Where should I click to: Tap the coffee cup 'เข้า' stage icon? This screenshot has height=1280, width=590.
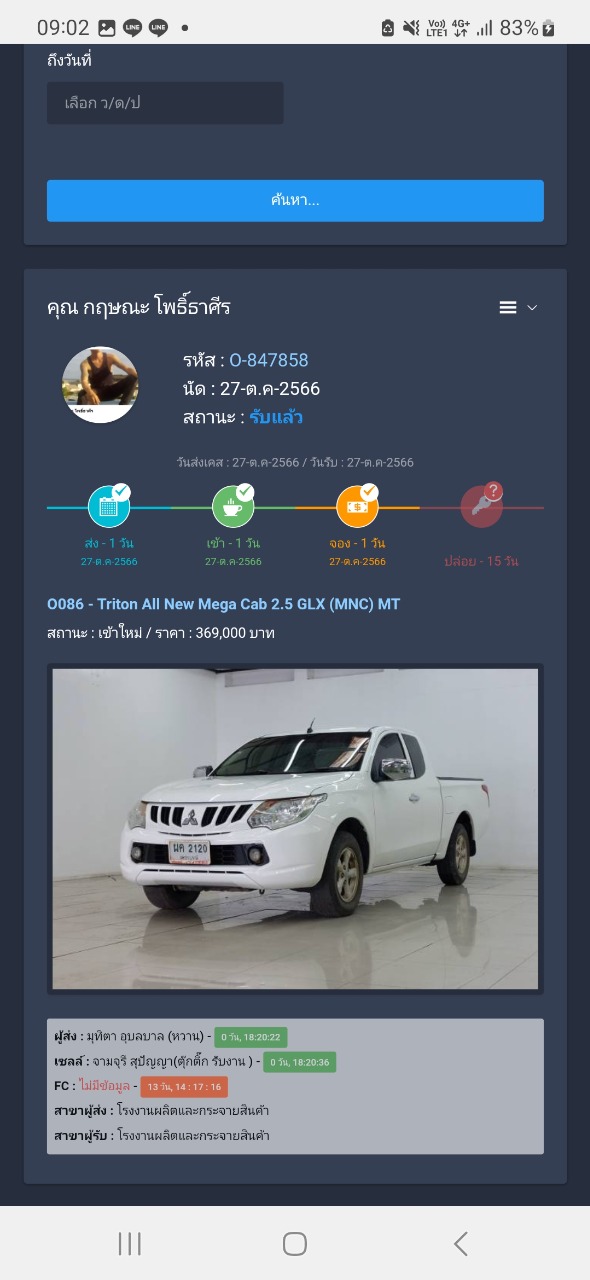click(x=233, y=506)
